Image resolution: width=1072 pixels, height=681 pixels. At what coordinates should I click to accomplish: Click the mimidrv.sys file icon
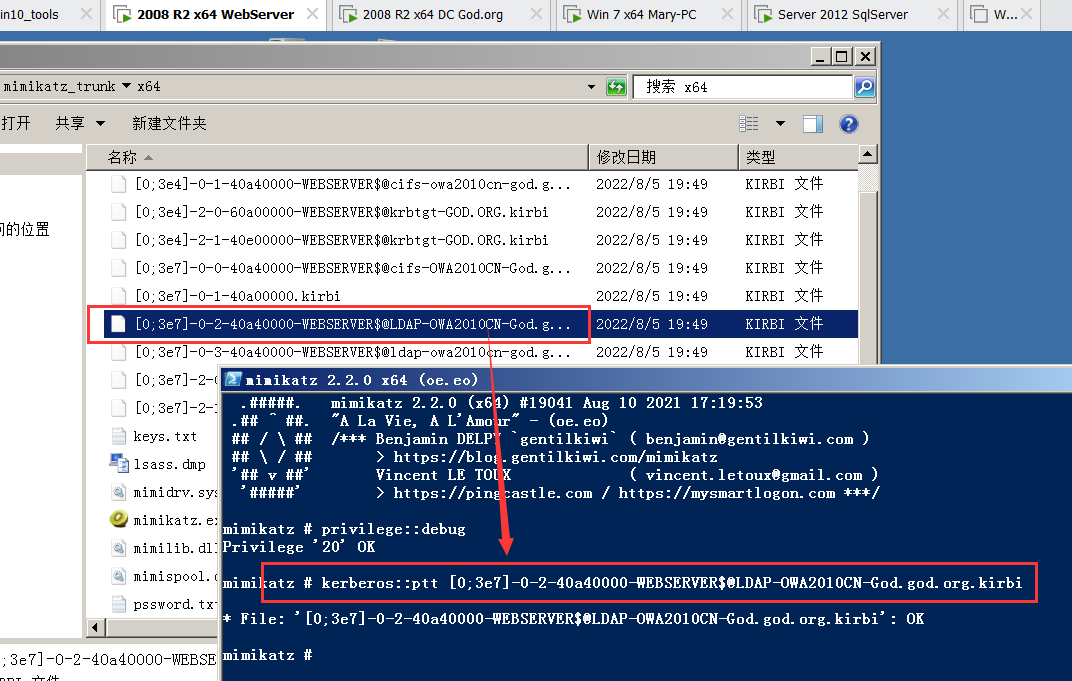point(119,492)
